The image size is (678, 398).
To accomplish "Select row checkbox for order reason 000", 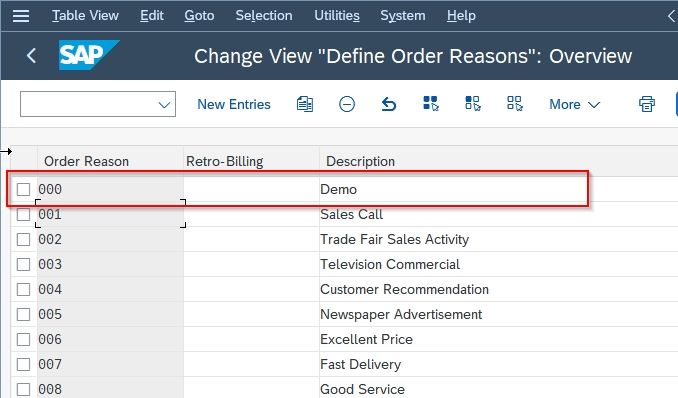I will [23, 189].
